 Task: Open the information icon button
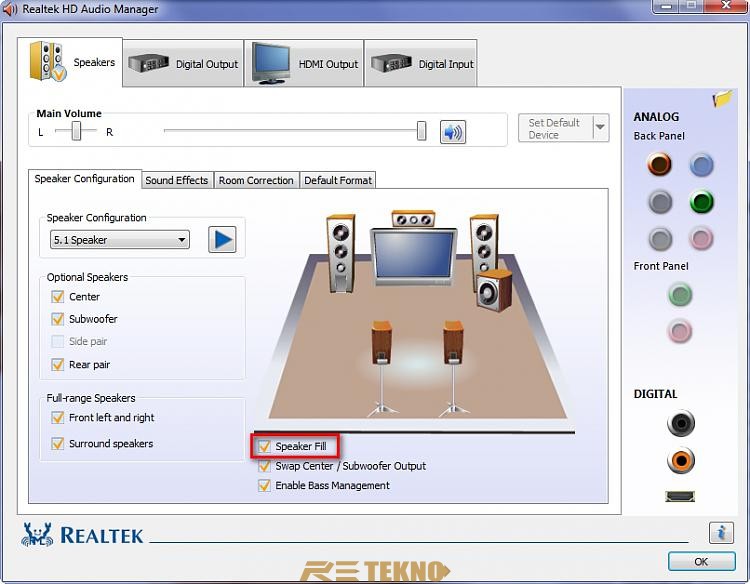(720, 532)
